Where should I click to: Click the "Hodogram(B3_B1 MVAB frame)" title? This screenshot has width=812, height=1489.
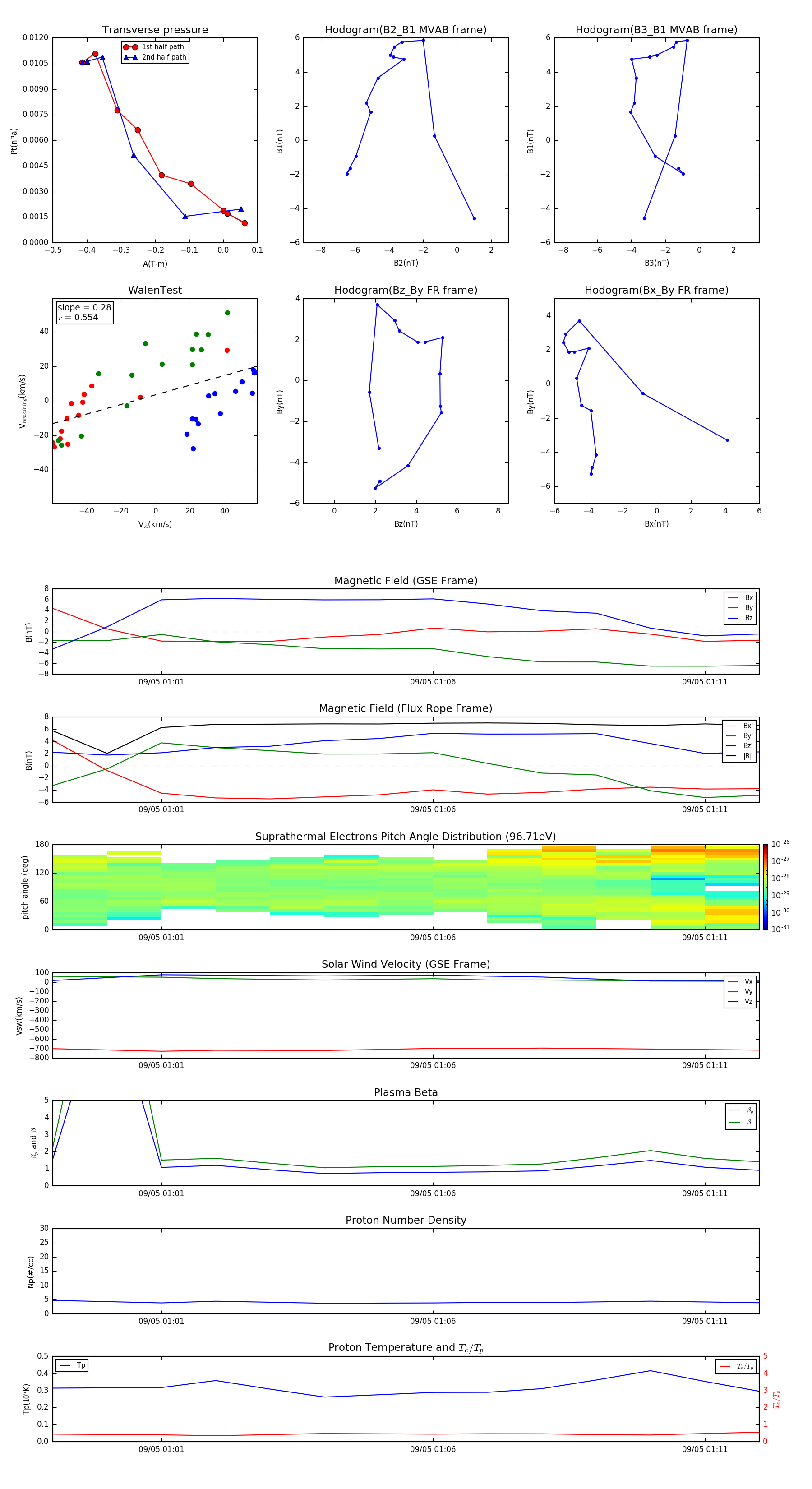(656, 29)
